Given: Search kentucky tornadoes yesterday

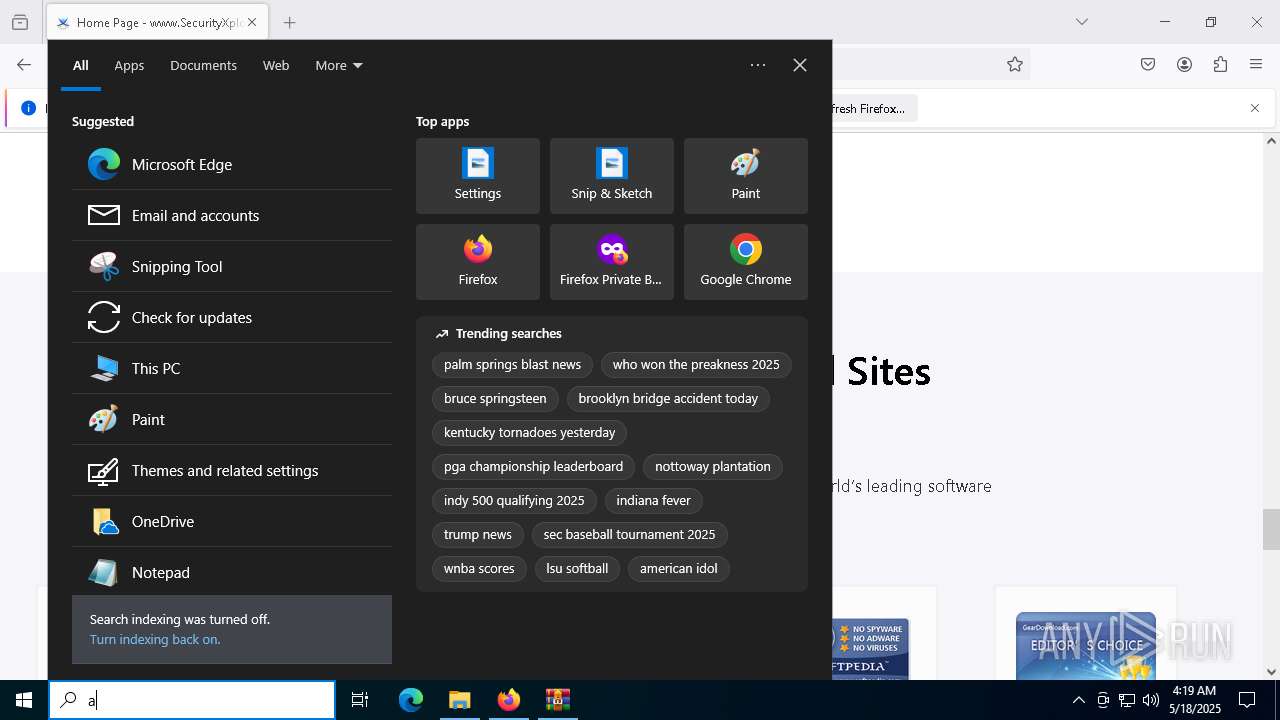Looking at the screenshot, I should click(x=529, y=433).
